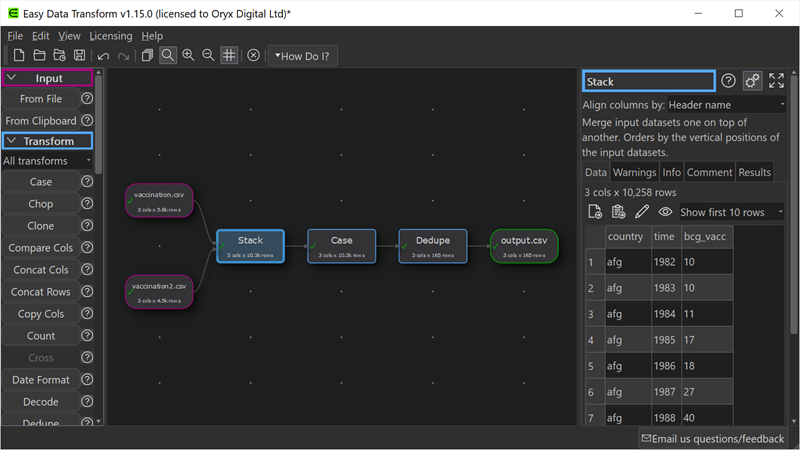The height and width of the screenshot is (450, 800).
Task: Toggle the grid display toolbar button
Action: tap(229, 56)
